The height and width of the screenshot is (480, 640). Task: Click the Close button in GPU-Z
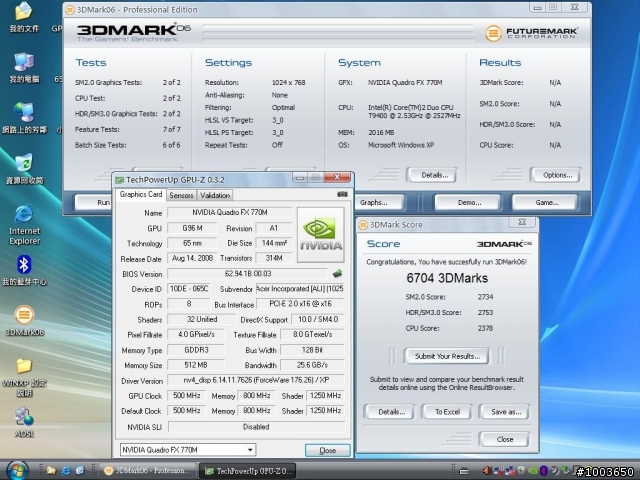pyautogui.click(x=328, y=450)
